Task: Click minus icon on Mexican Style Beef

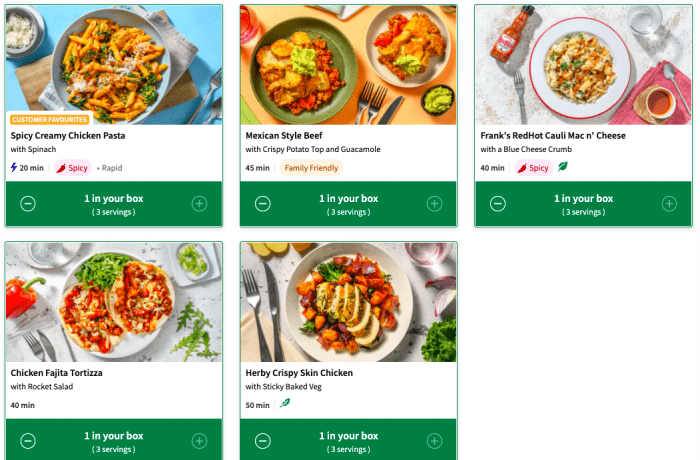Action: click(x=263, y=204)
